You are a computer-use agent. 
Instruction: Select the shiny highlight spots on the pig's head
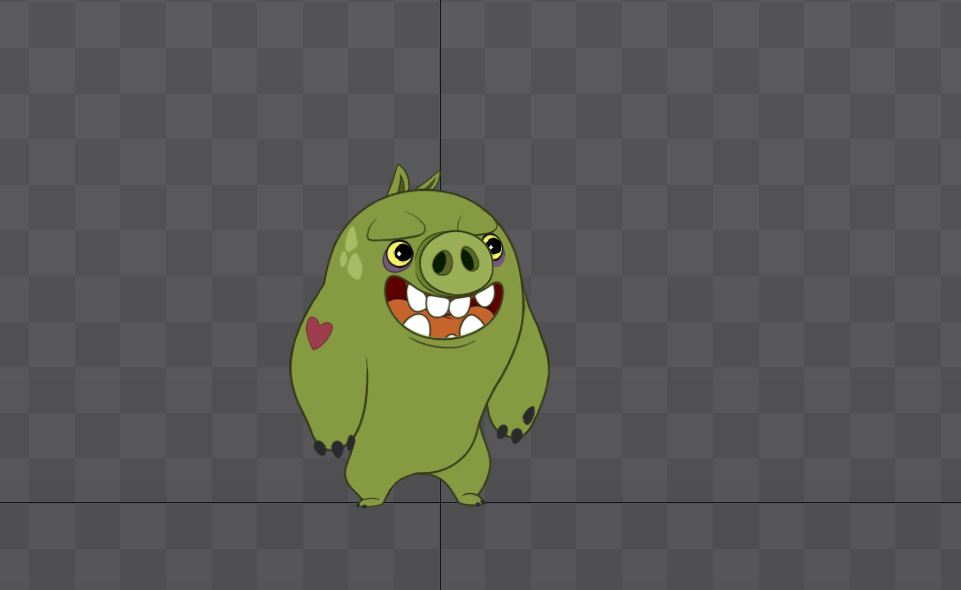pos(352,254)
